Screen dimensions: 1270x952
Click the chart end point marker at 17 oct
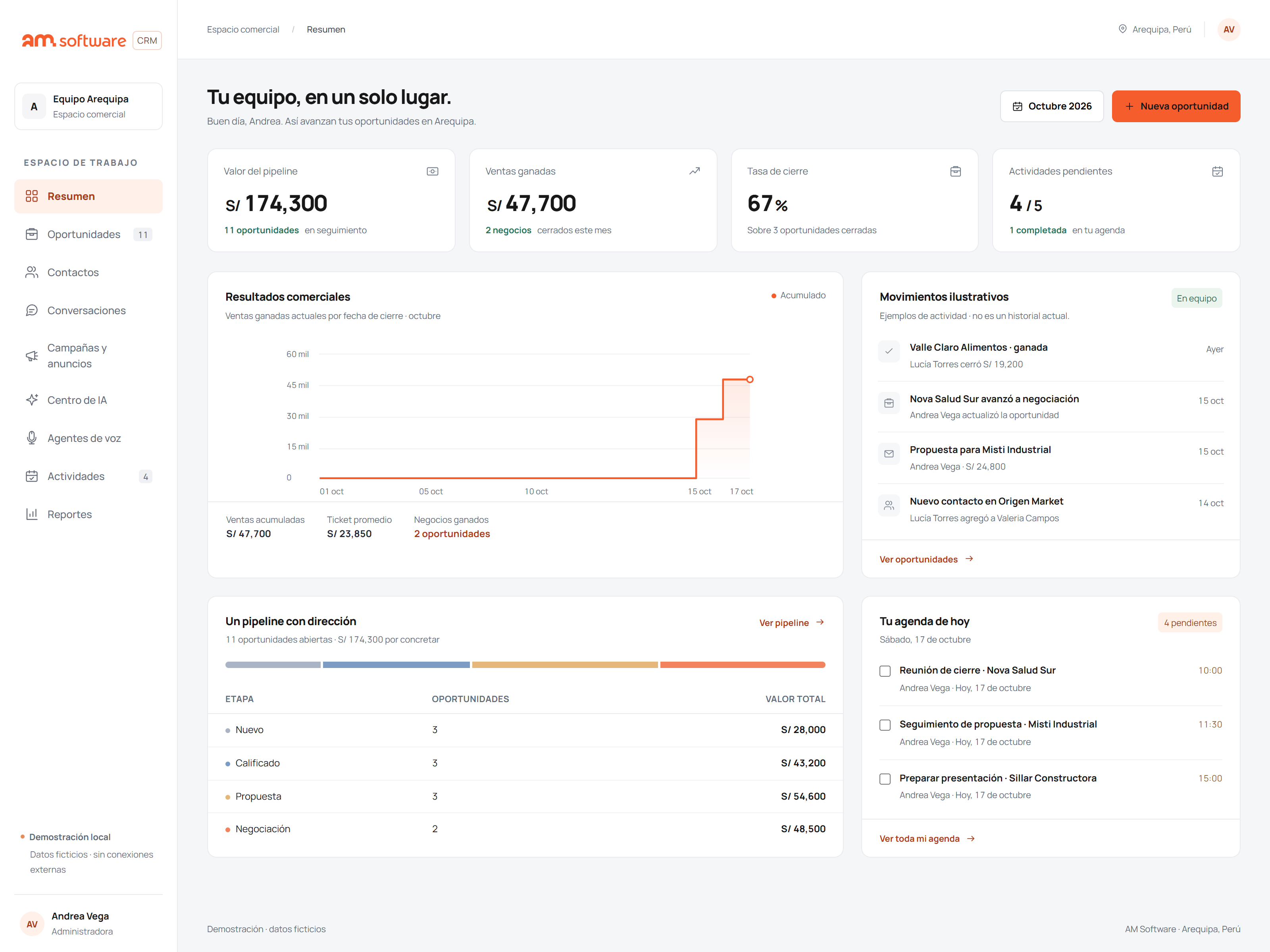click(749, 379)
